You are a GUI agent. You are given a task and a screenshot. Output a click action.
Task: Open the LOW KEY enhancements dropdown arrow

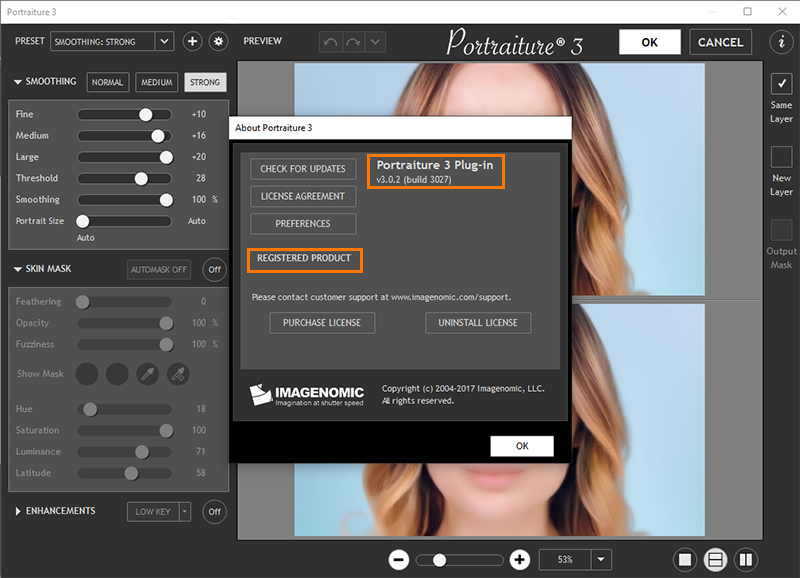(185, 511)
